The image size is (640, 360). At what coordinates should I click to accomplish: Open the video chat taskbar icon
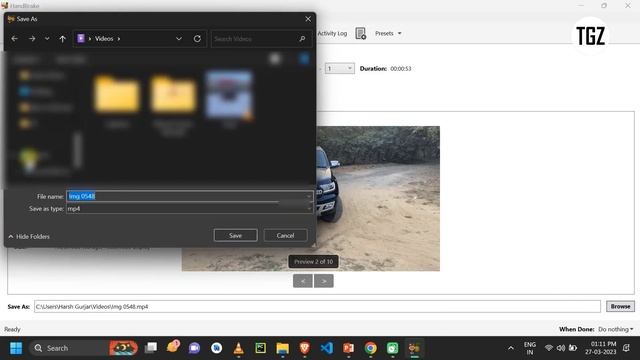(x=194, y=348)
